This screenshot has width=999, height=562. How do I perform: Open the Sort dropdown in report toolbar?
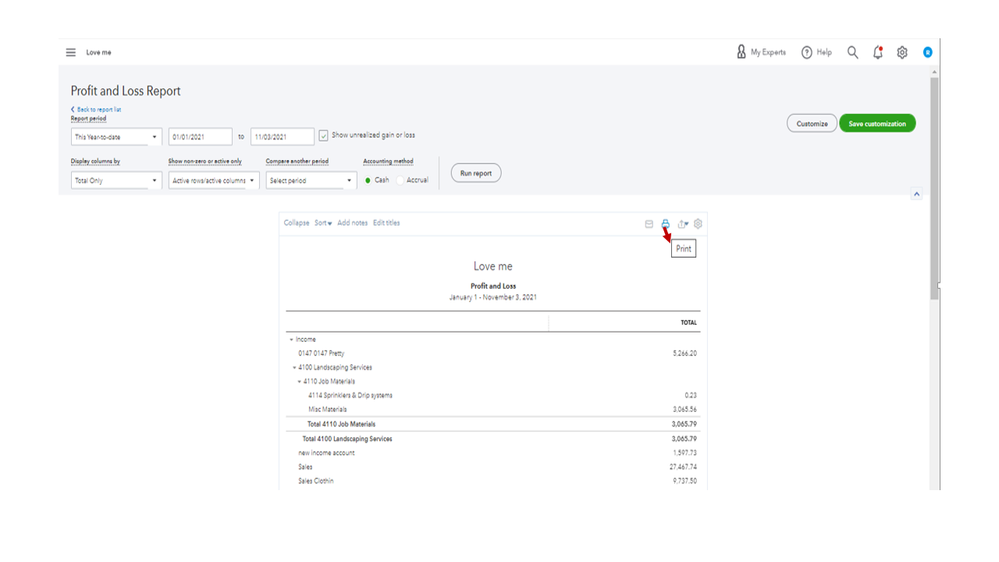(323, 223)
